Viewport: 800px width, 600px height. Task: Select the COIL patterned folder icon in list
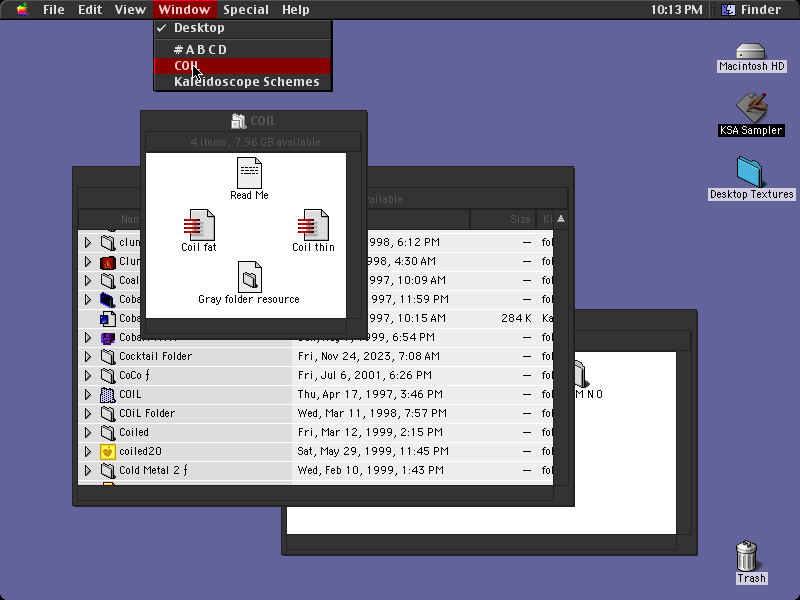pyautogui.click(x=108, y=394)
